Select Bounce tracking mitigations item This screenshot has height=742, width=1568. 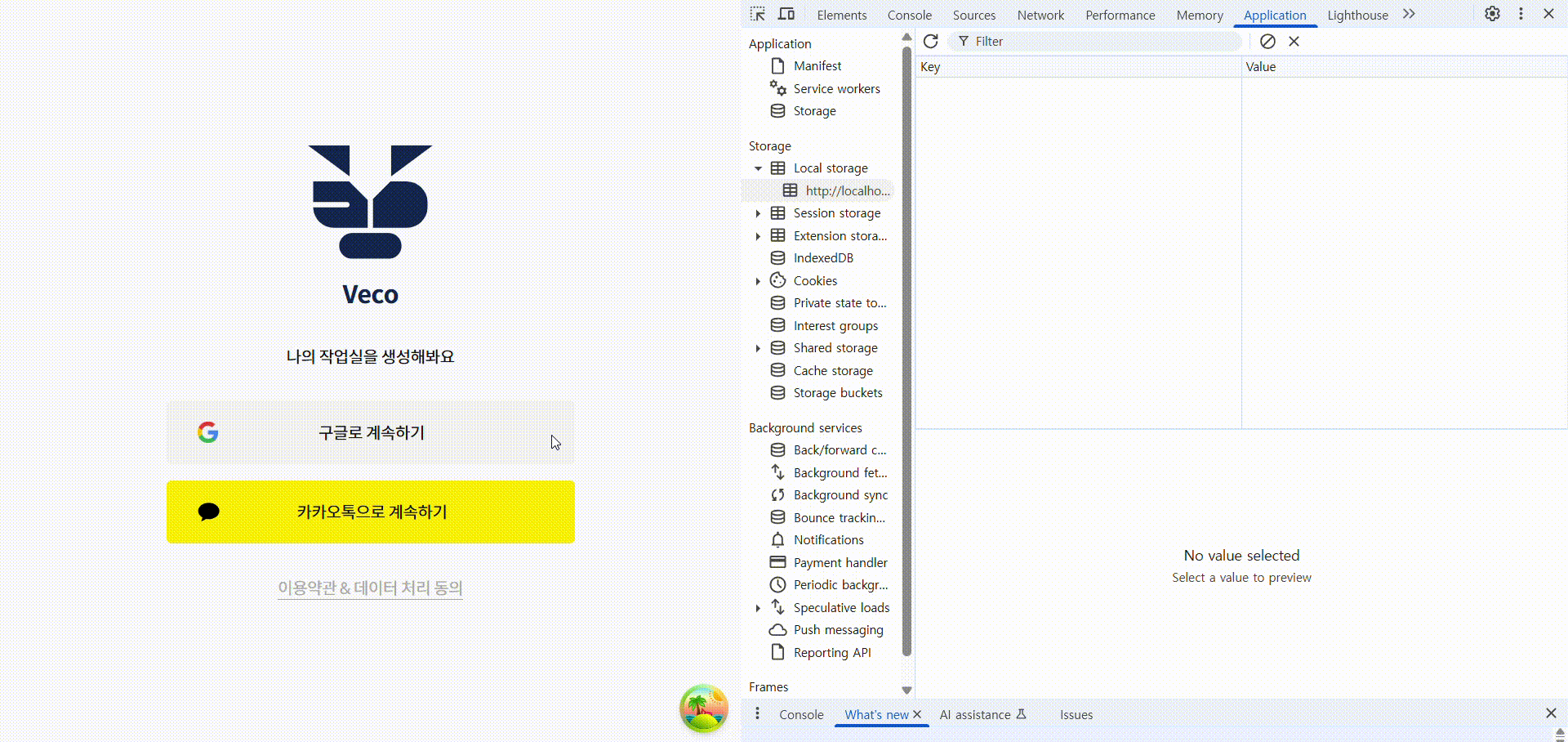coord(840,517)
